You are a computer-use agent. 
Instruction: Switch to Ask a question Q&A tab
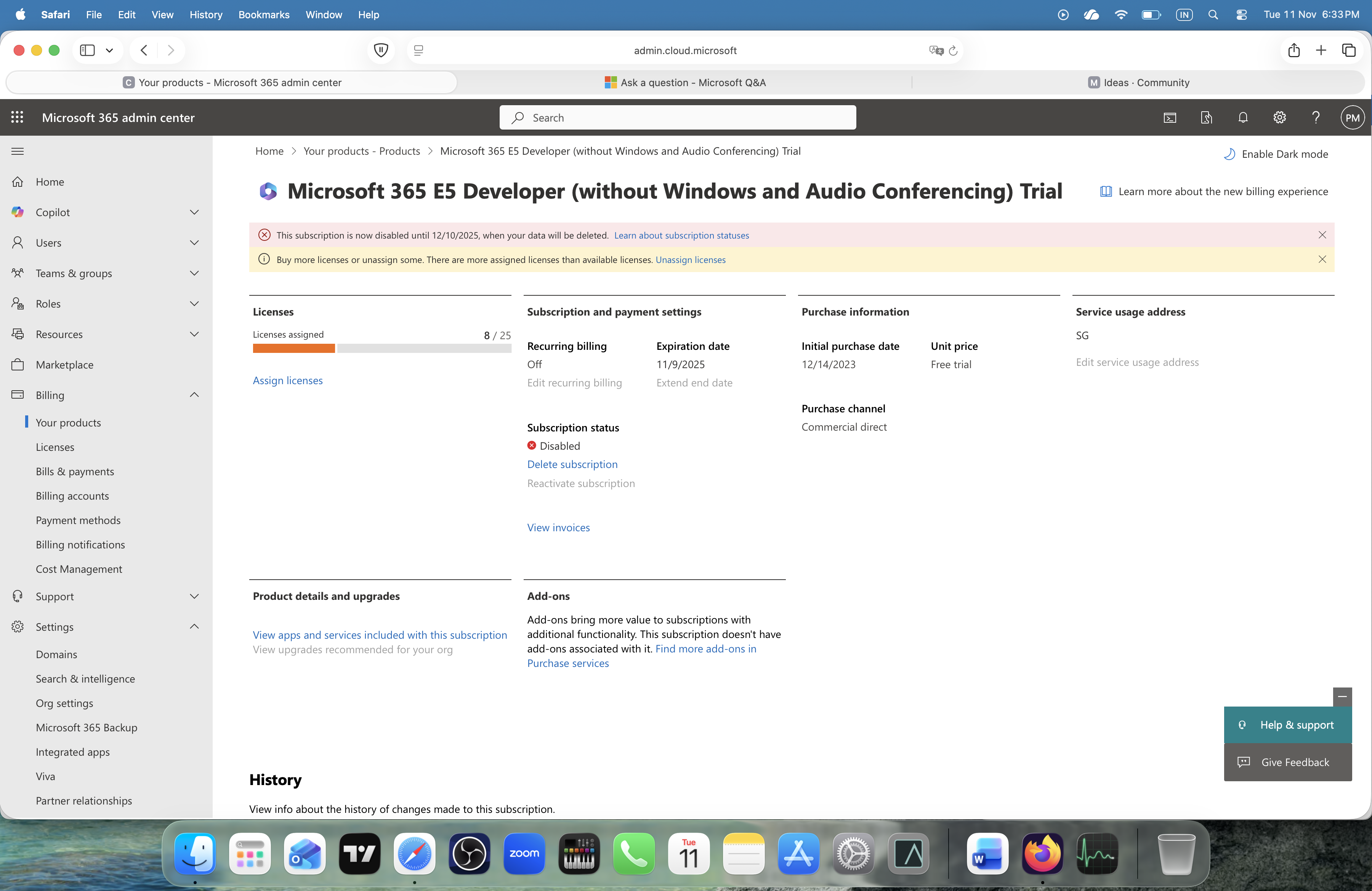(685, 82)
